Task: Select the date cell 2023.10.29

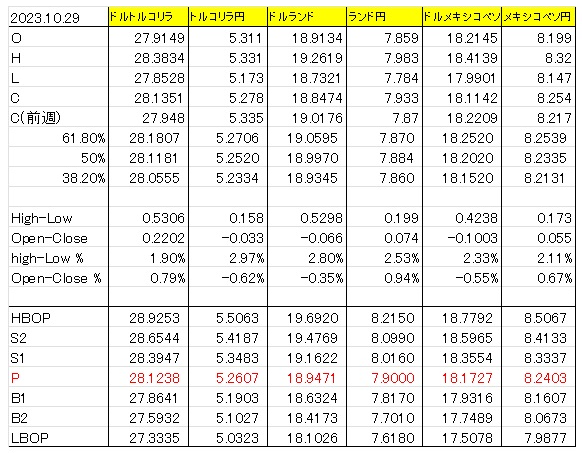Action: pos(59,18)
